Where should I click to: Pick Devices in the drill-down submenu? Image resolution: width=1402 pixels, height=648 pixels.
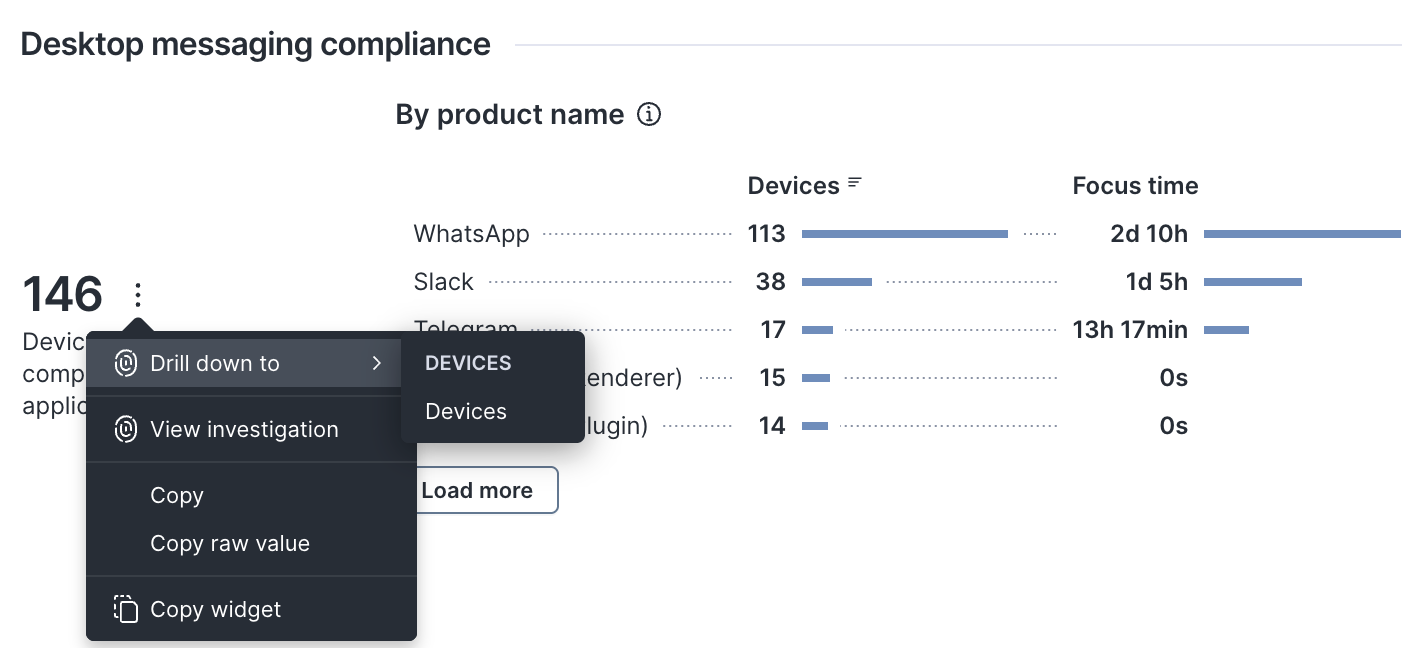point(466,411)
